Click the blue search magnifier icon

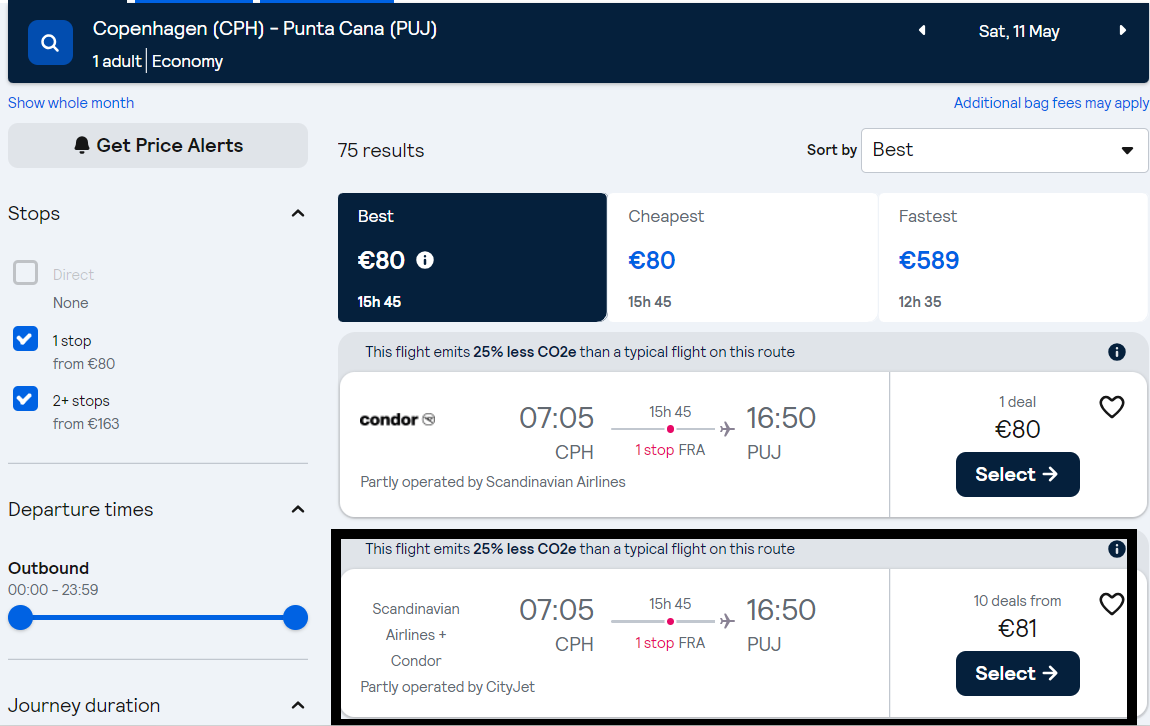50,43
